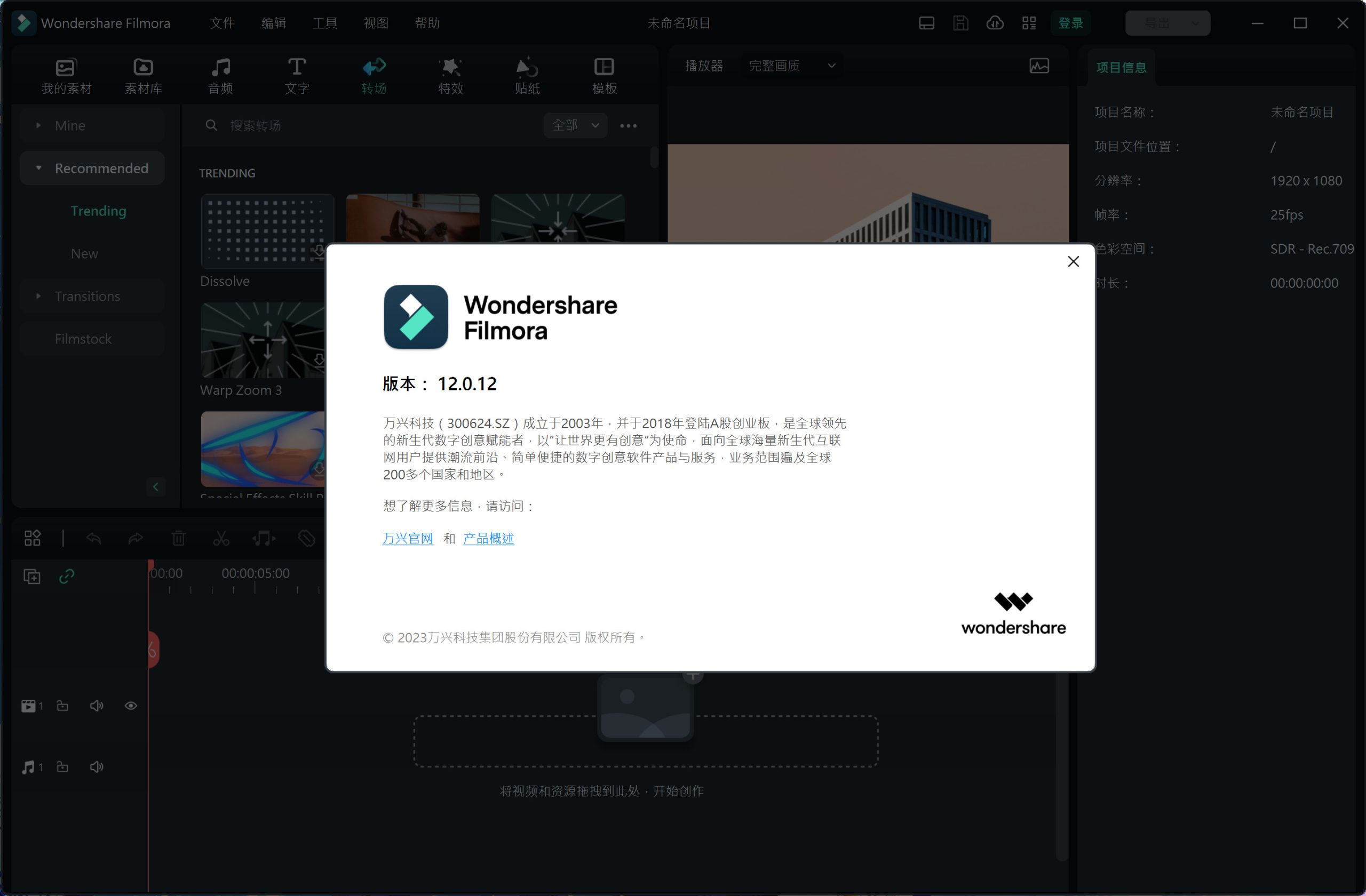Mute video track 1
The image size is (1366, 896).
[x=97, y=706]
